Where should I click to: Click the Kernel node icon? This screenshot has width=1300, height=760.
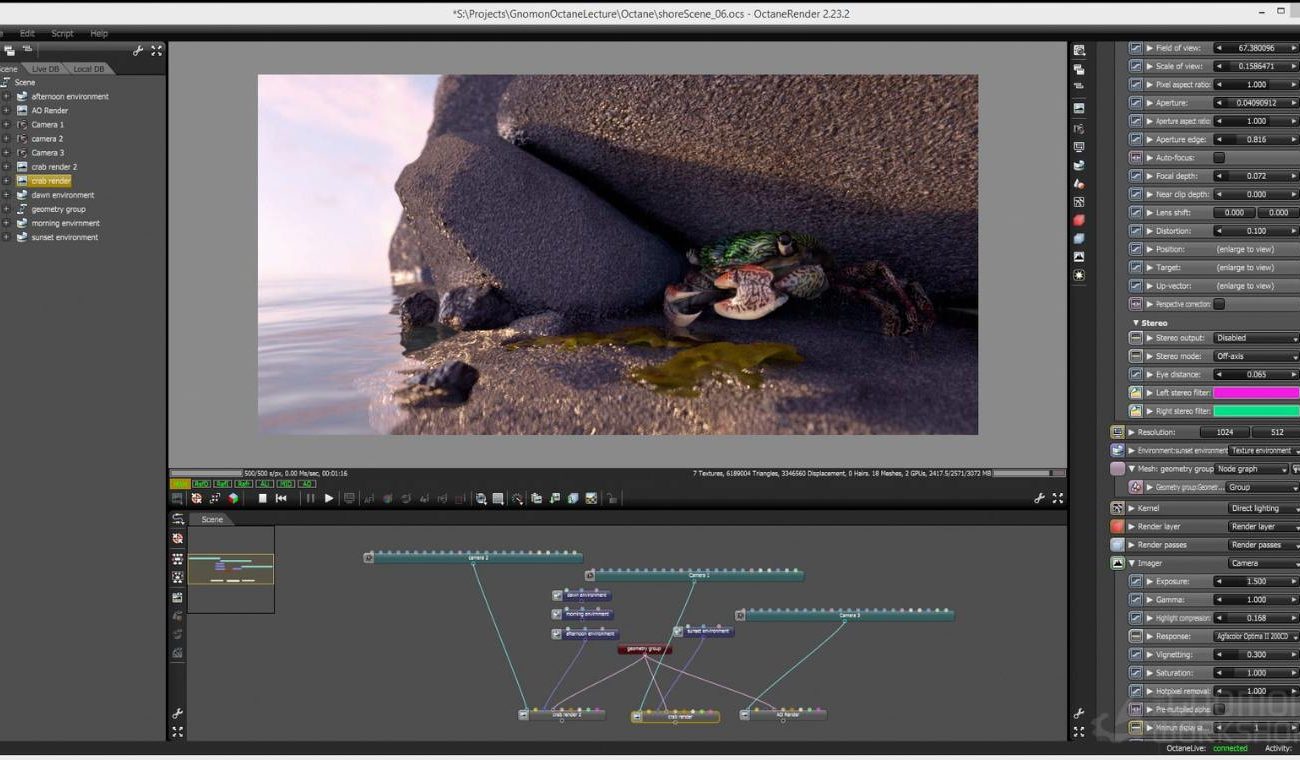pyautogui.click(x=1117, y=508)
